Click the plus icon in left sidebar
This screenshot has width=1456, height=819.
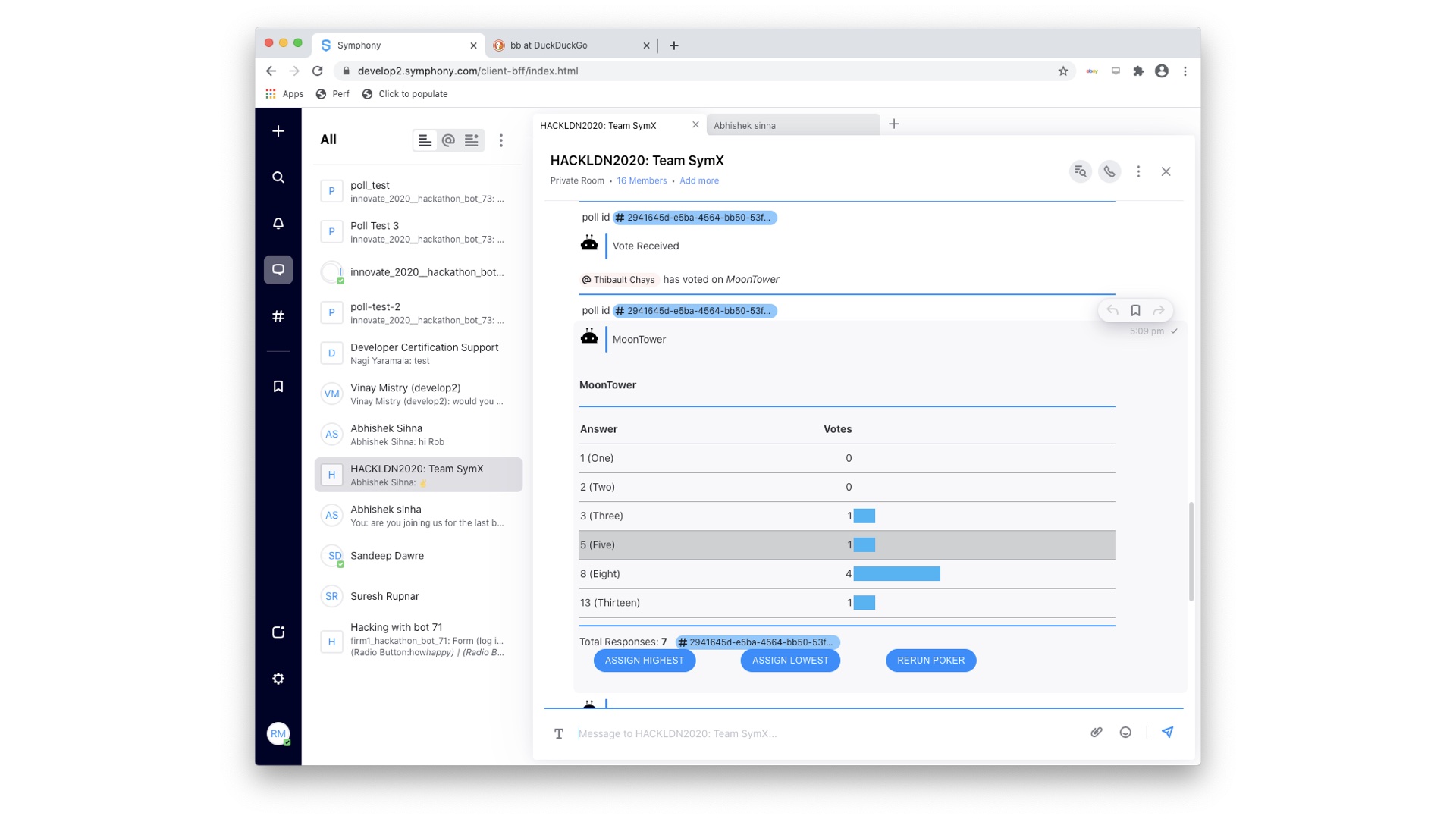click(278, 131)
